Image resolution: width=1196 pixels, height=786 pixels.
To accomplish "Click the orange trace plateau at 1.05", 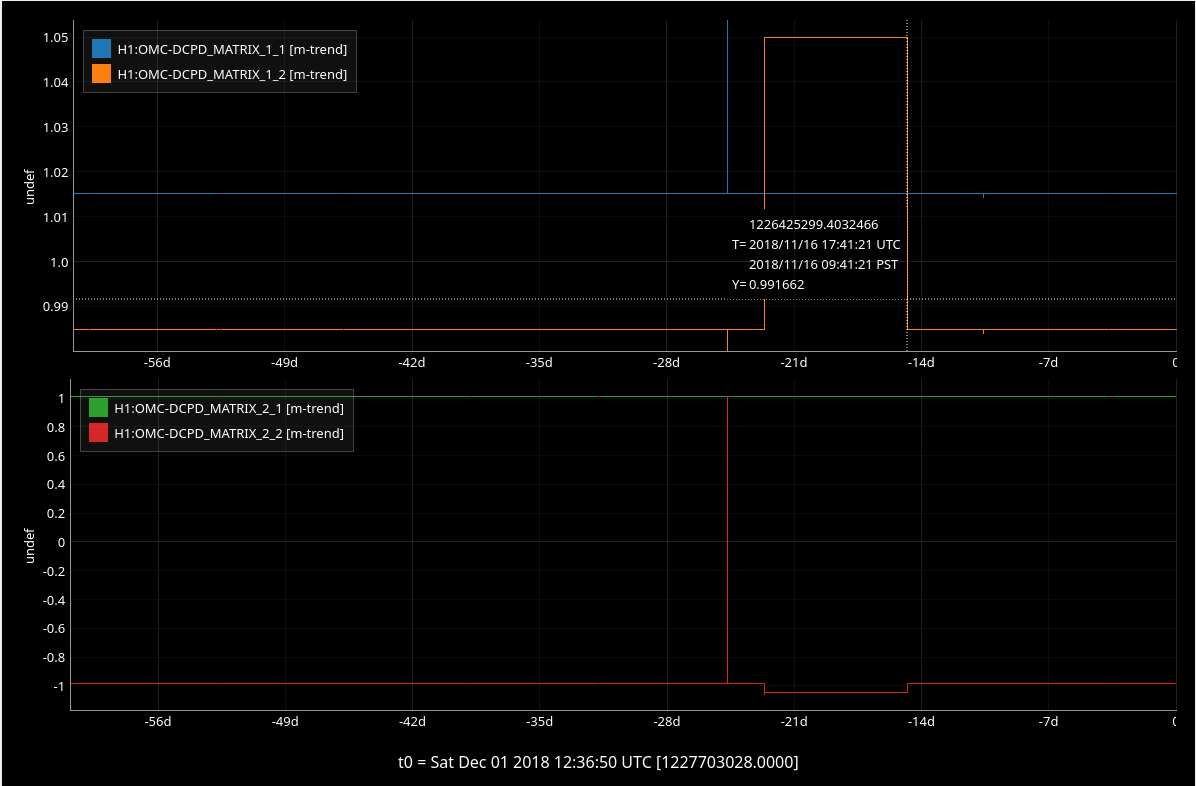I will tap(835, 37).
